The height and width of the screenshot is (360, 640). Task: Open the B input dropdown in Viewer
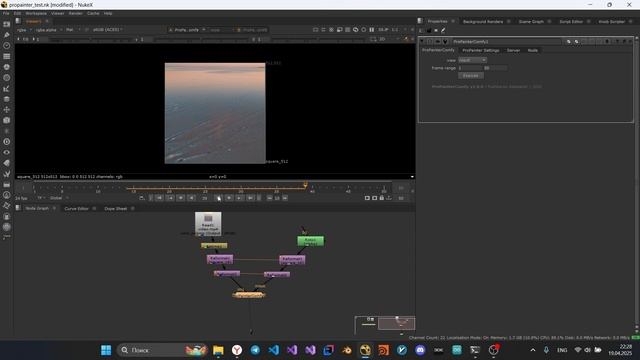[x=253, y=30]
